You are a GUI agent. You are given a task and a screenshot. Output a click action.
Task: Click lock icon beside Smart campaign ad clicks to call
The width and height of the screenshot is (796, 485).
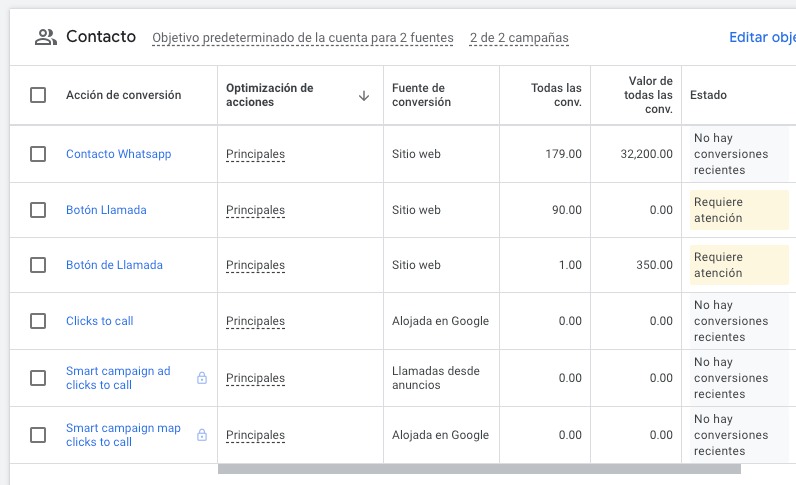pyautogui.click(x=202, y=378)
